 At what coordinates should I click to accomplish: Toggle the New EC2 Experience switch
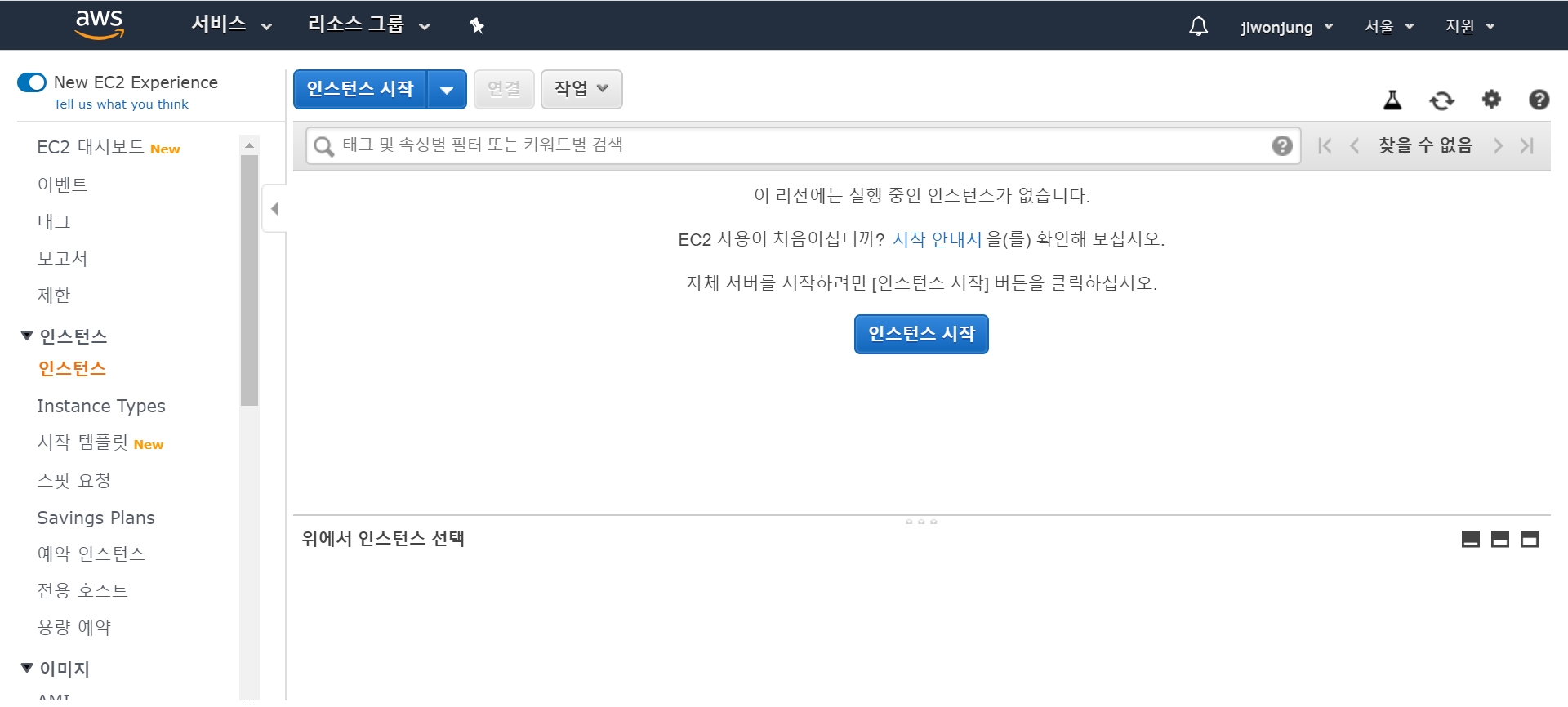coord(32,82)
